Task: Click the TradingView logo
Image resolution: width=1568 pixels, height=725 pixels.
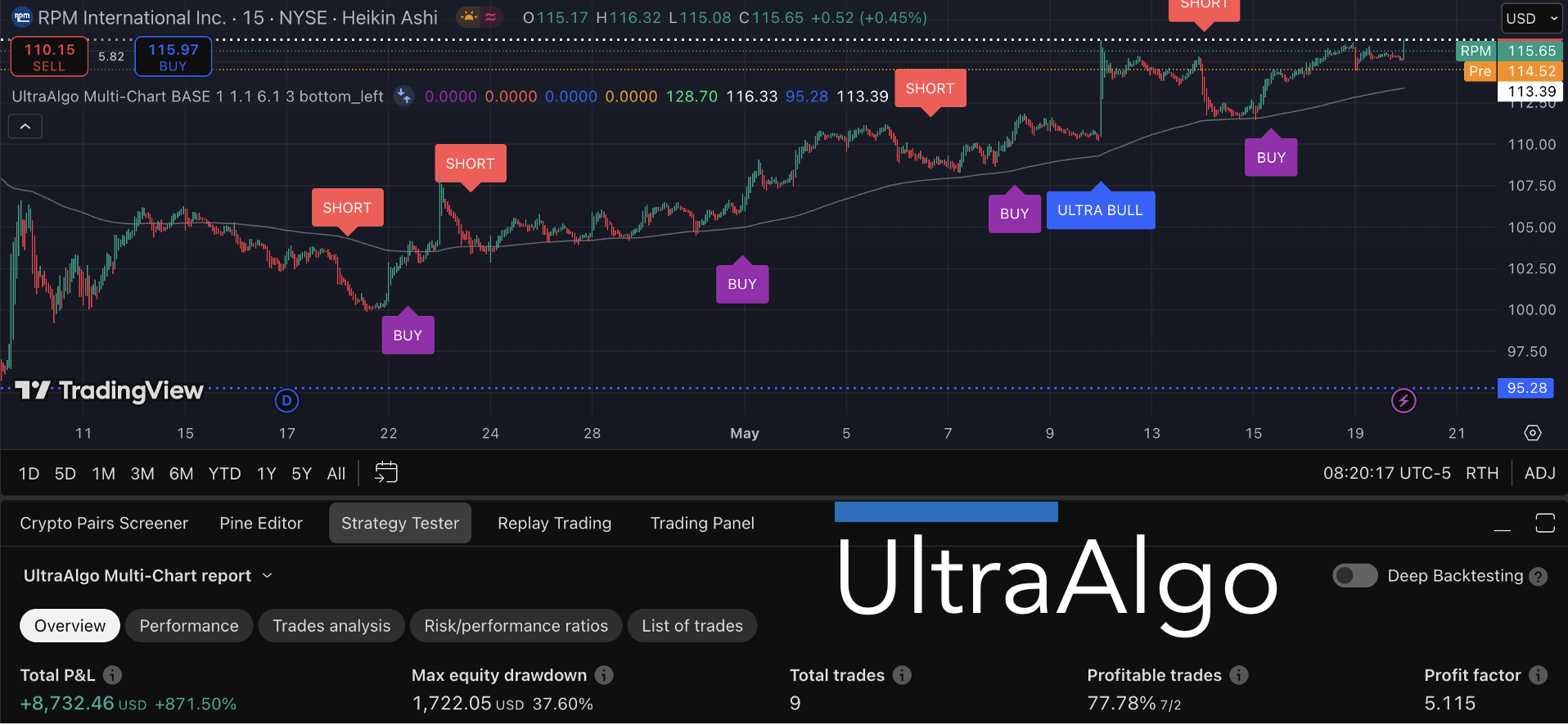Action: click(x=109, y=390)
